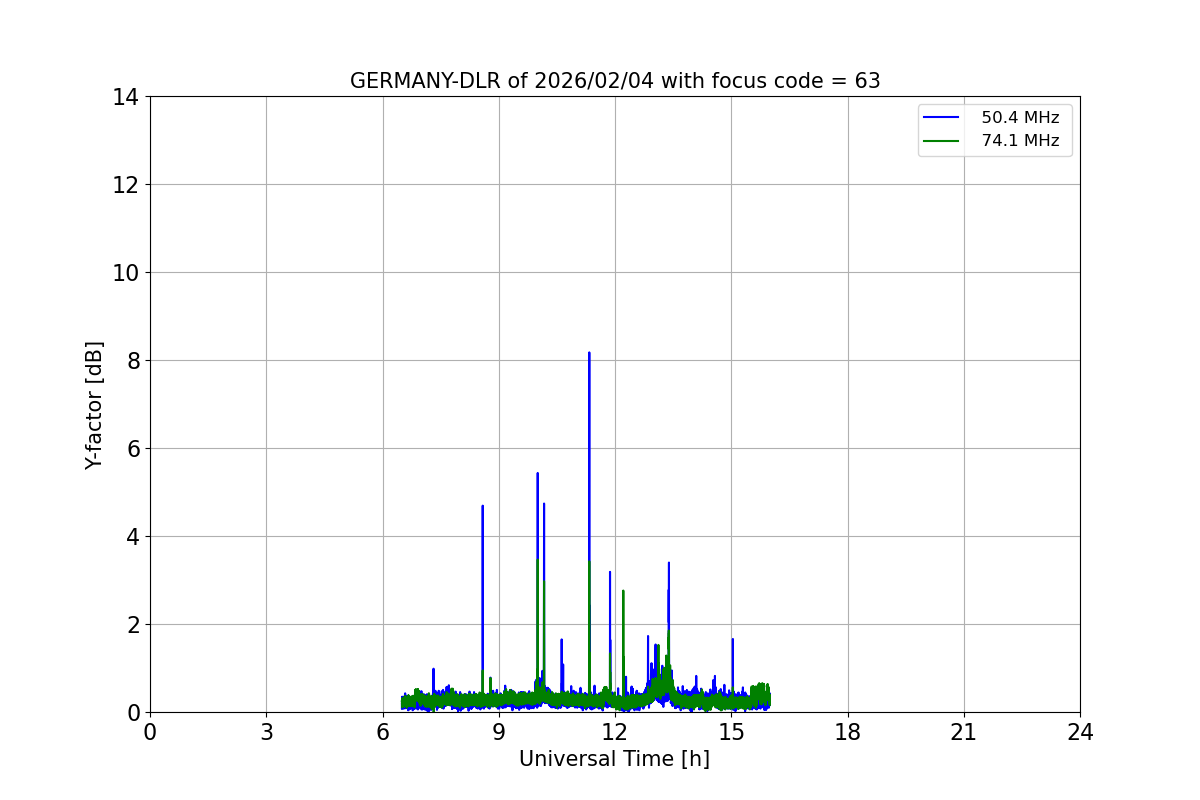Click the y-axis tick label '10'
The width and height of the screenshot is (1200, 800).
pos(126,273)
